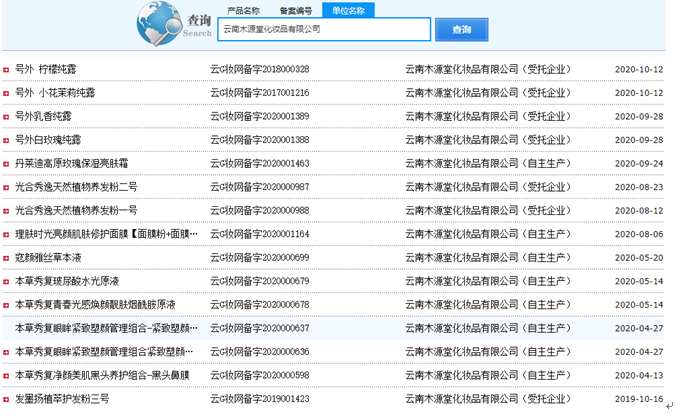Click record number 云G妆网备字2020000678
This screenshot has height=416, width=698.
(260, 305)
